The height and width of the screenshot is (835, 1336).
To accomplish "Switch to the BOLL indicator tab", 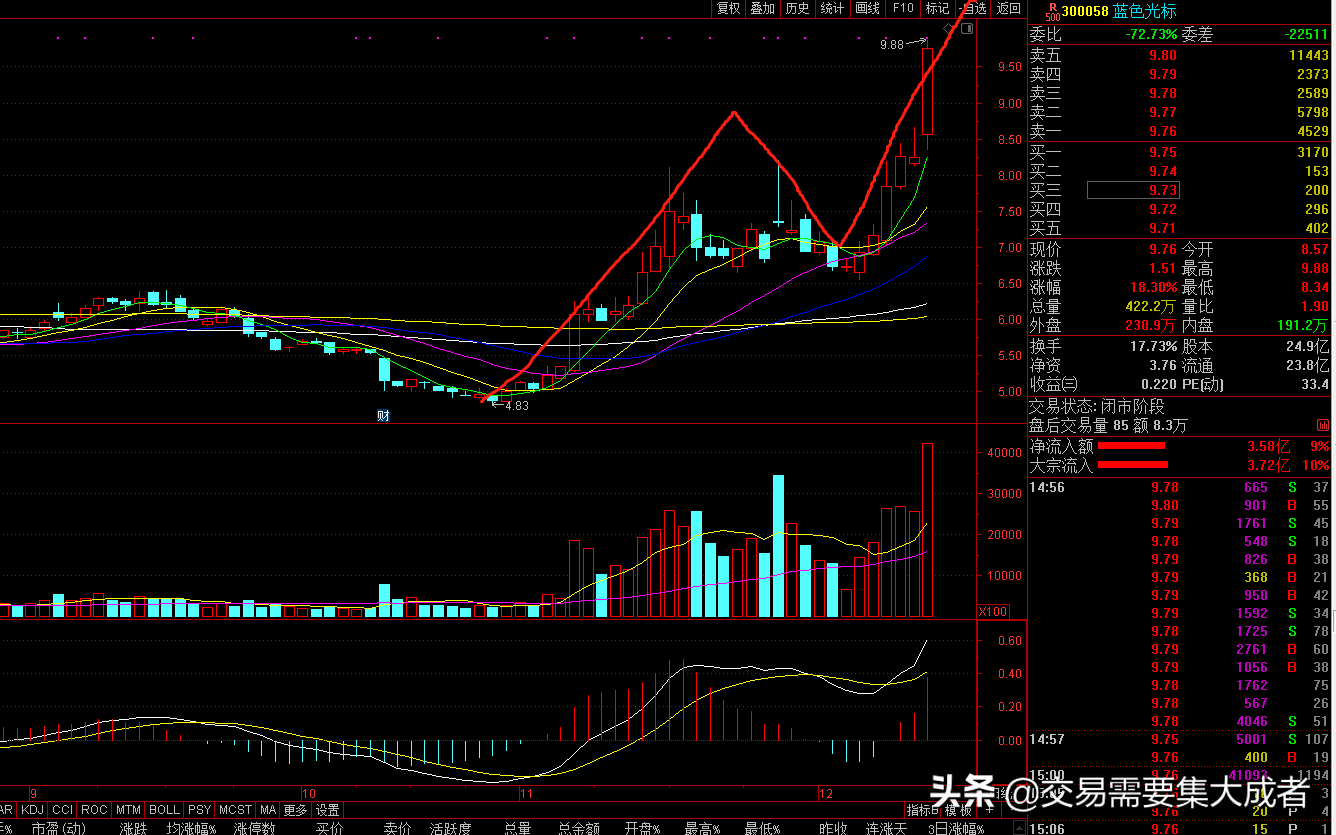I will coord(164,810).
